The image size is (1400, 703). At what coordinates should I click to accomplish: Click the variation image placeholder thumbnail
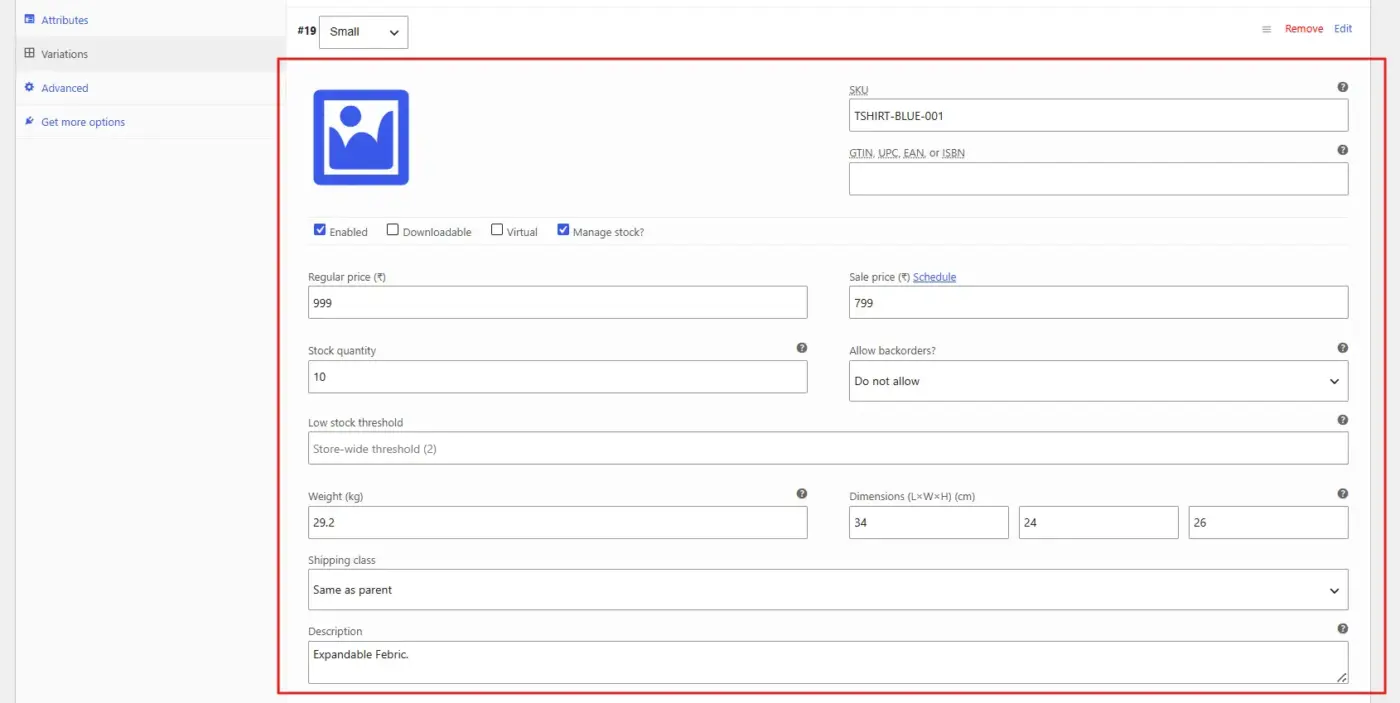(361, 137)
